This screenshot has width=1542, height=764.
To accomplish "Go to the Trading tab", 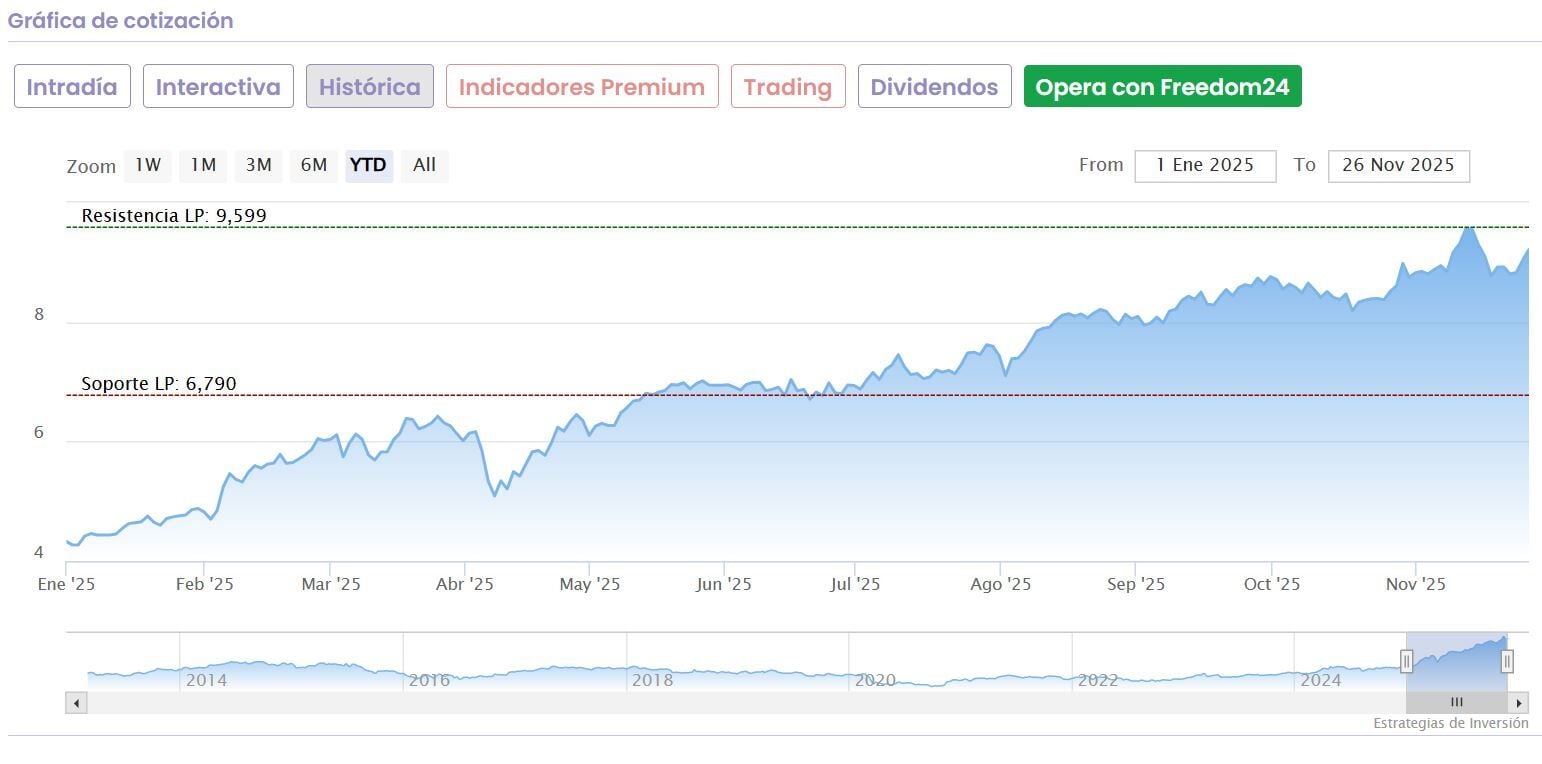I will click(788, 87).
